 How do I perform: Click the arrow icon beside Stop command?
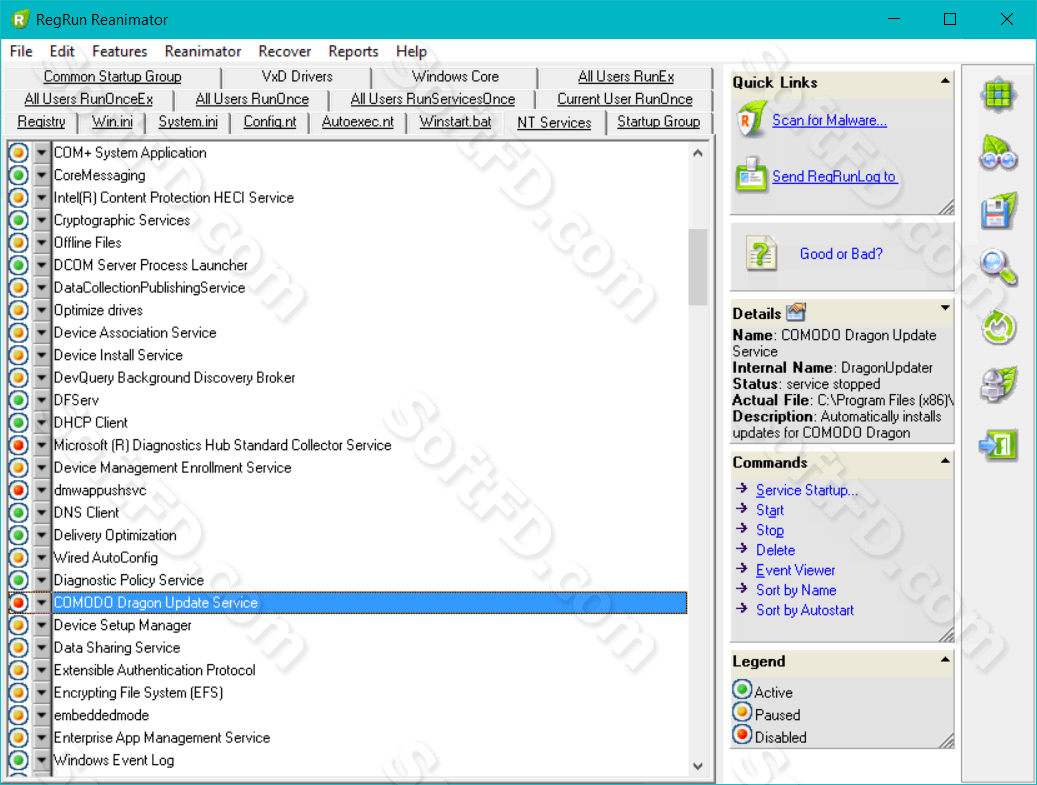point(741,529)
